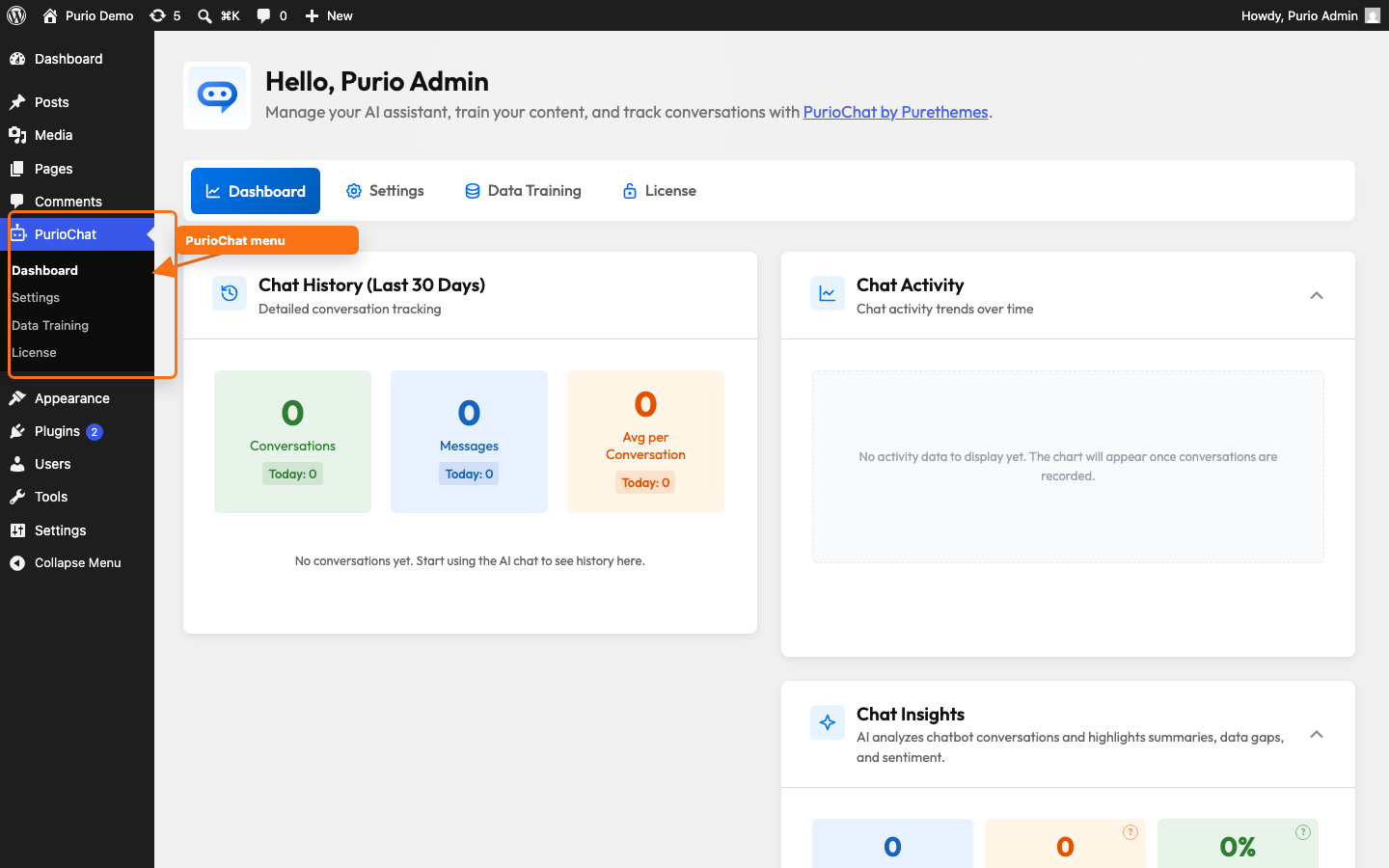
Task: Select the Messages stat card
Action: (x=469, y=442)
